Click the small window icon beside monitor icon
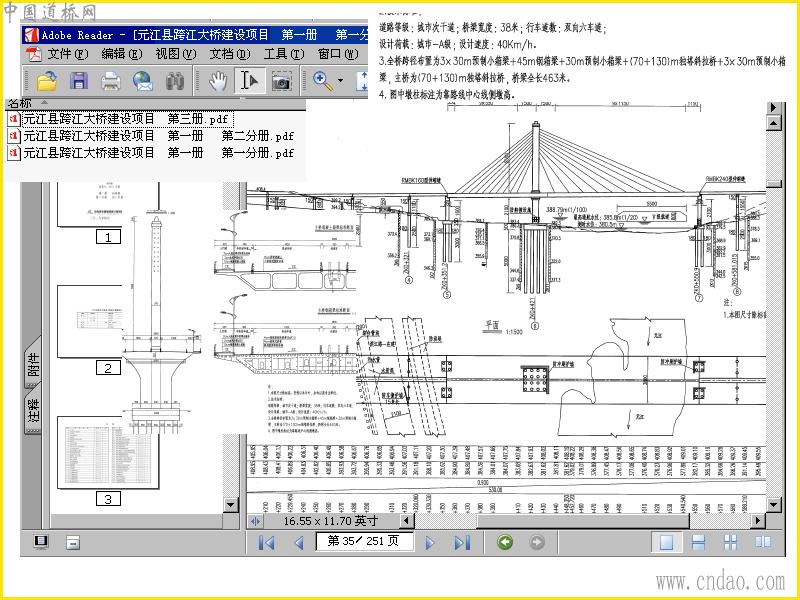The height and width of the screenshot is (600, 800). pyautogui.click(x=73, y=542)
